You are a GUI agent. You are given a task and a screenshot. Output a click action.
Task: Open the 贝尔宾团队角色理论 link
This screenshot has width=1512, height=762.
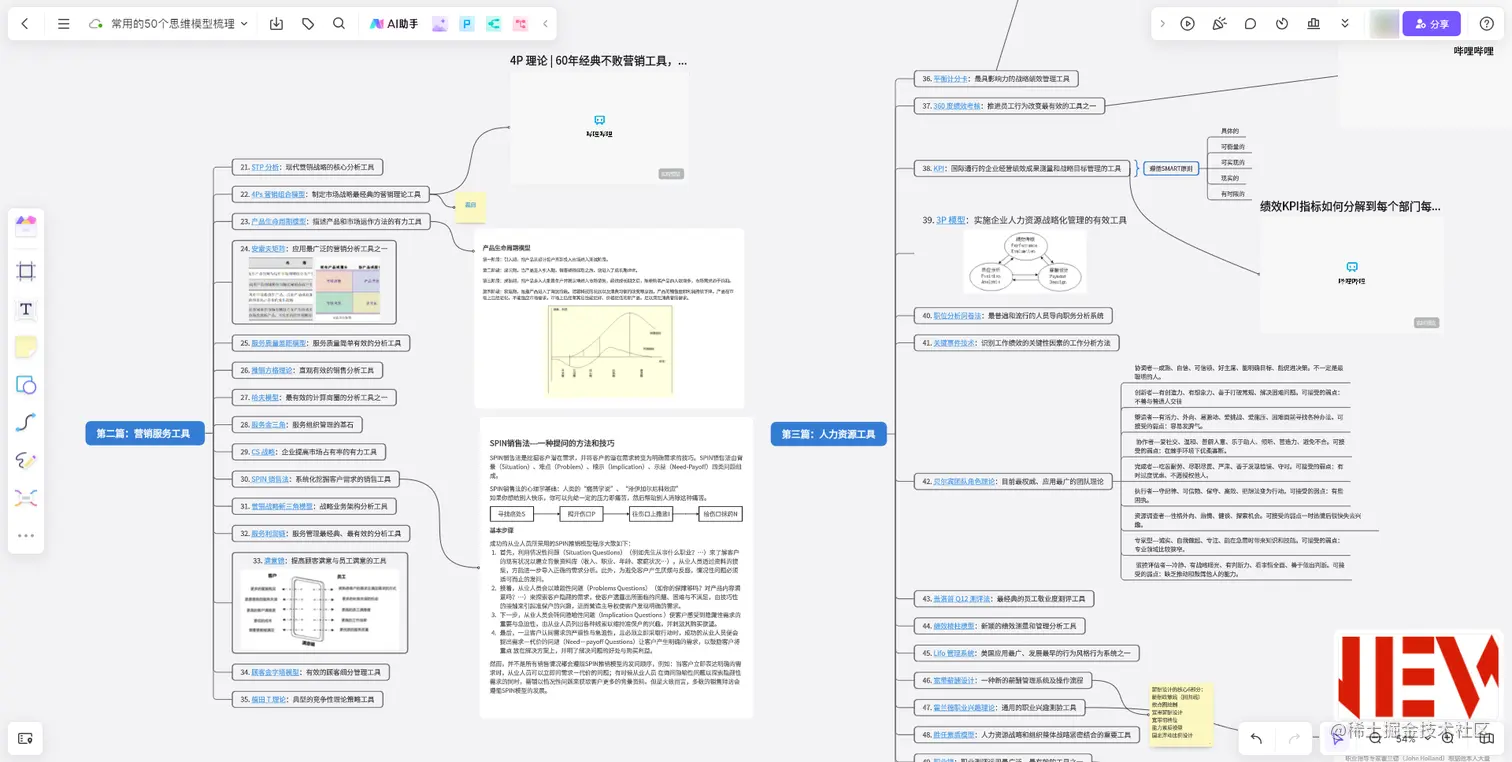[x=967, y=481]
